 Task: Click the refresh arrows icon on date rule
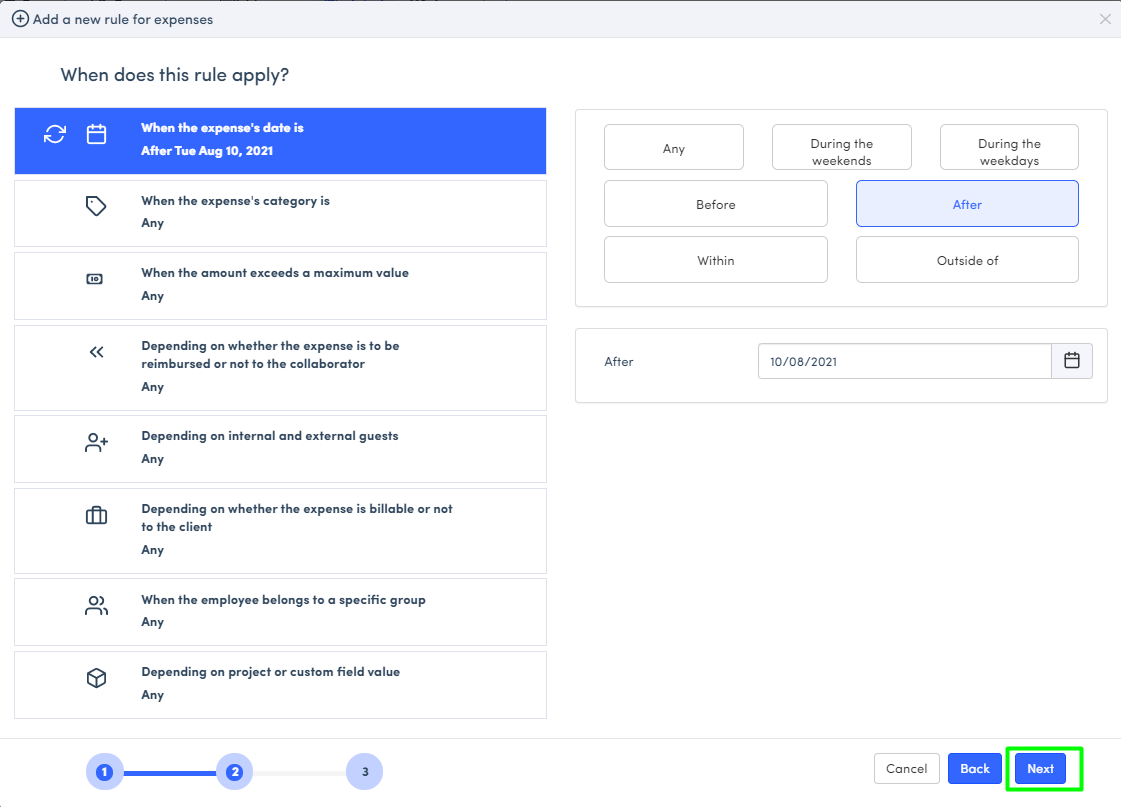55,134
